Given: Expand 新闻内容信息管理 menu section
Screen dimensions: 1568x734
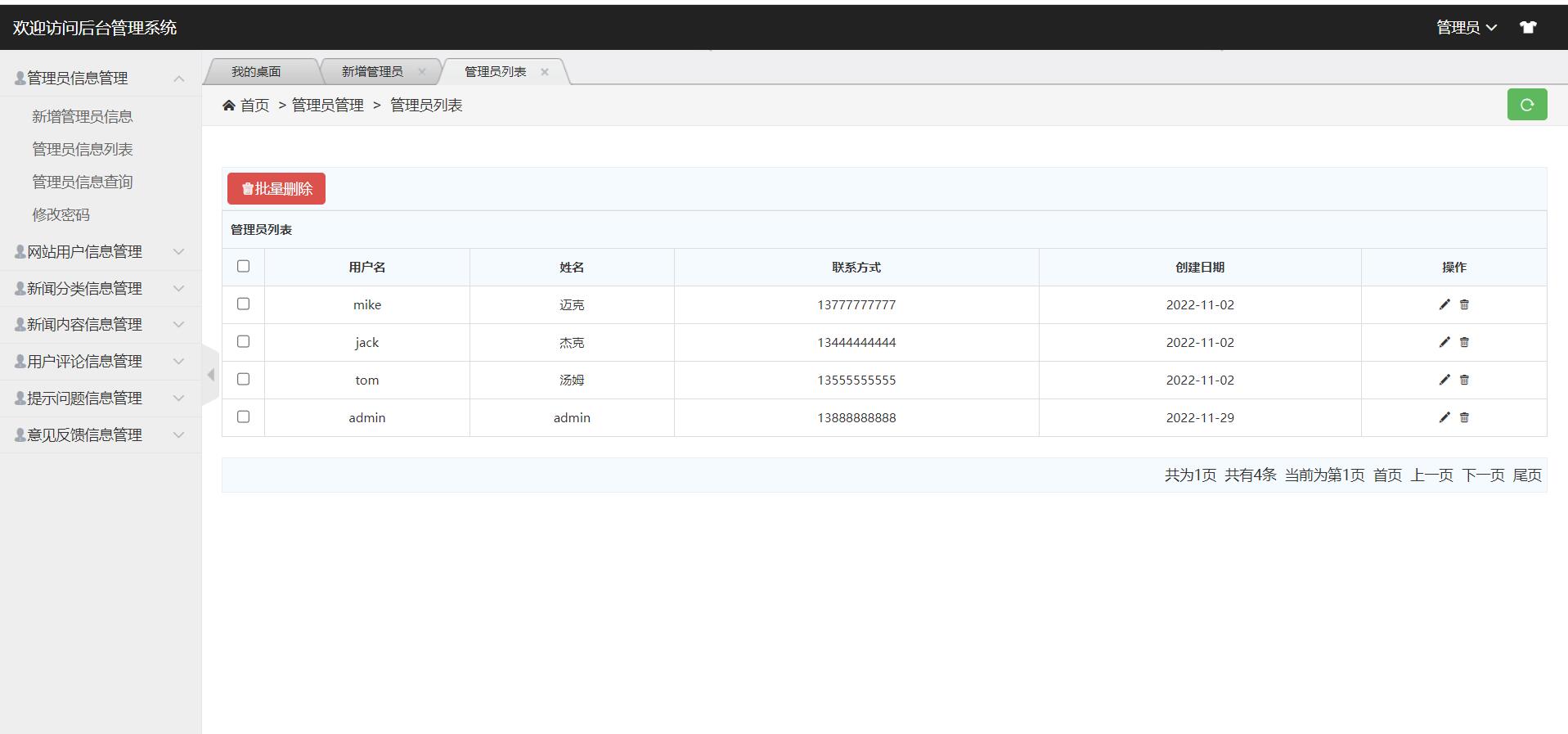Looking at the screenshot, I should pyautogui.click(x=101, y=324).
